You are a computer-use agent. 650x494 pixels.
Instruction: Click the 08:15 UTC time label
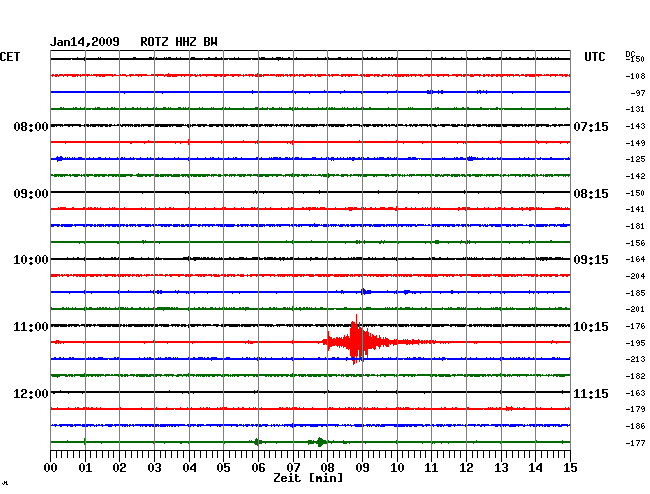click(591, 194)
